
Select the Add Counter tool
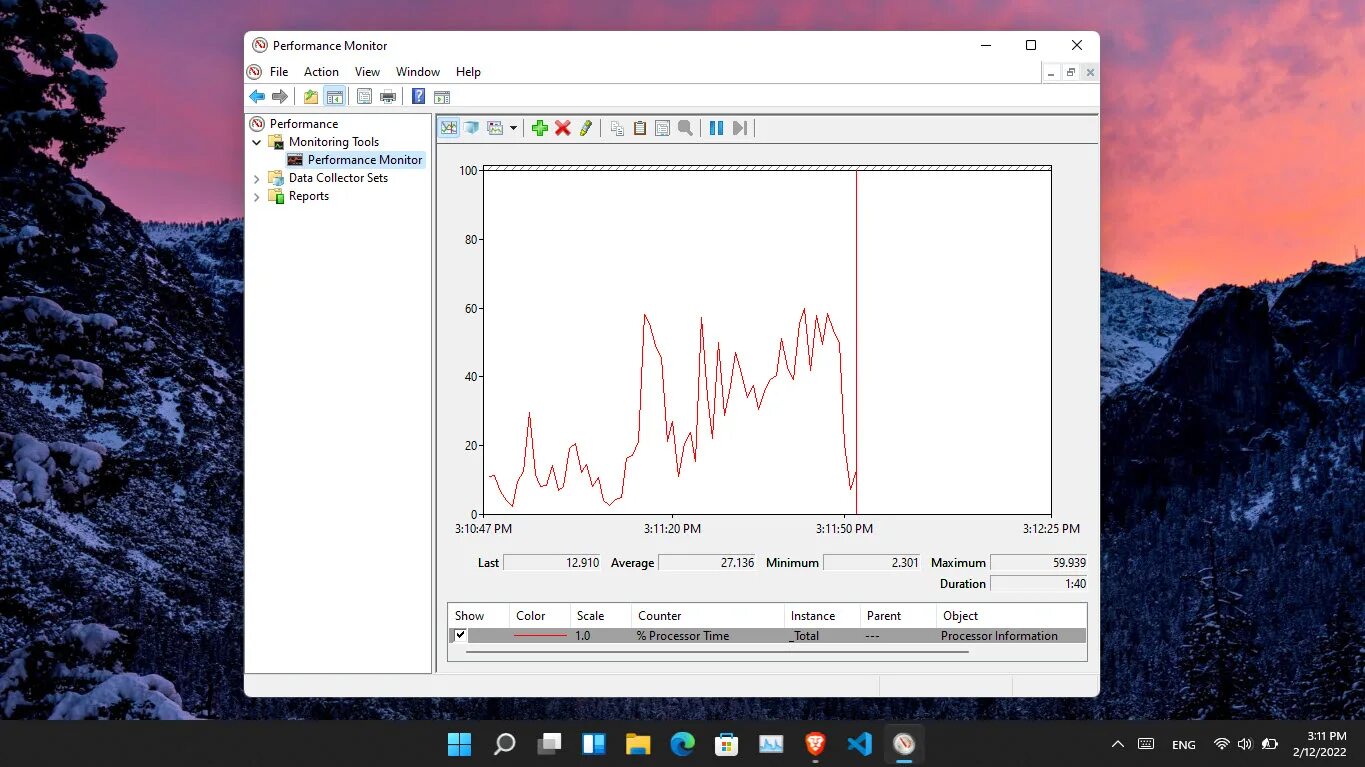pos(540,128)
